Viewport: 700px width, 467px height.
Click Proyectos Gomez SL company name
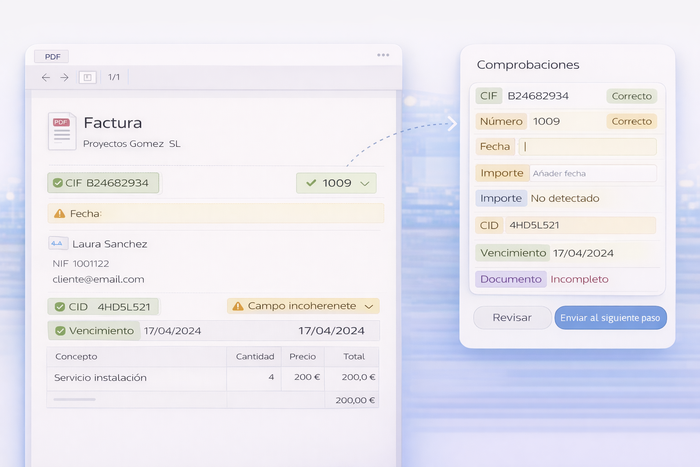(132, 144)
